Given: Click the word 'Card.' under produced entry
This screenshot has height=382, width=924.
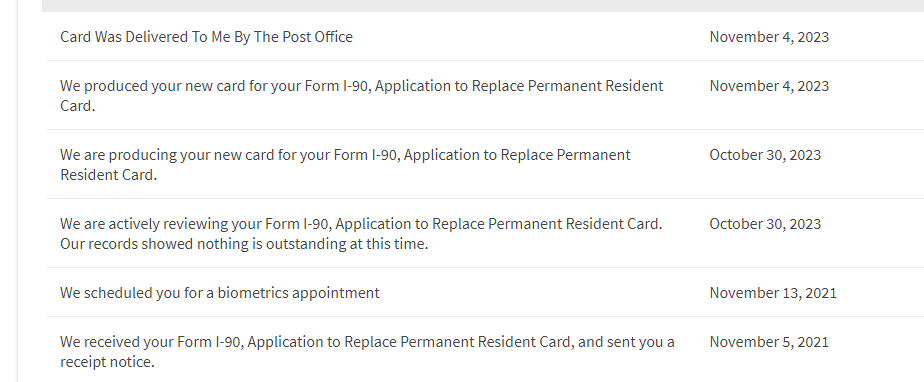Looking at the screenshot, I should pyautogui.click(x=77, y=106).
